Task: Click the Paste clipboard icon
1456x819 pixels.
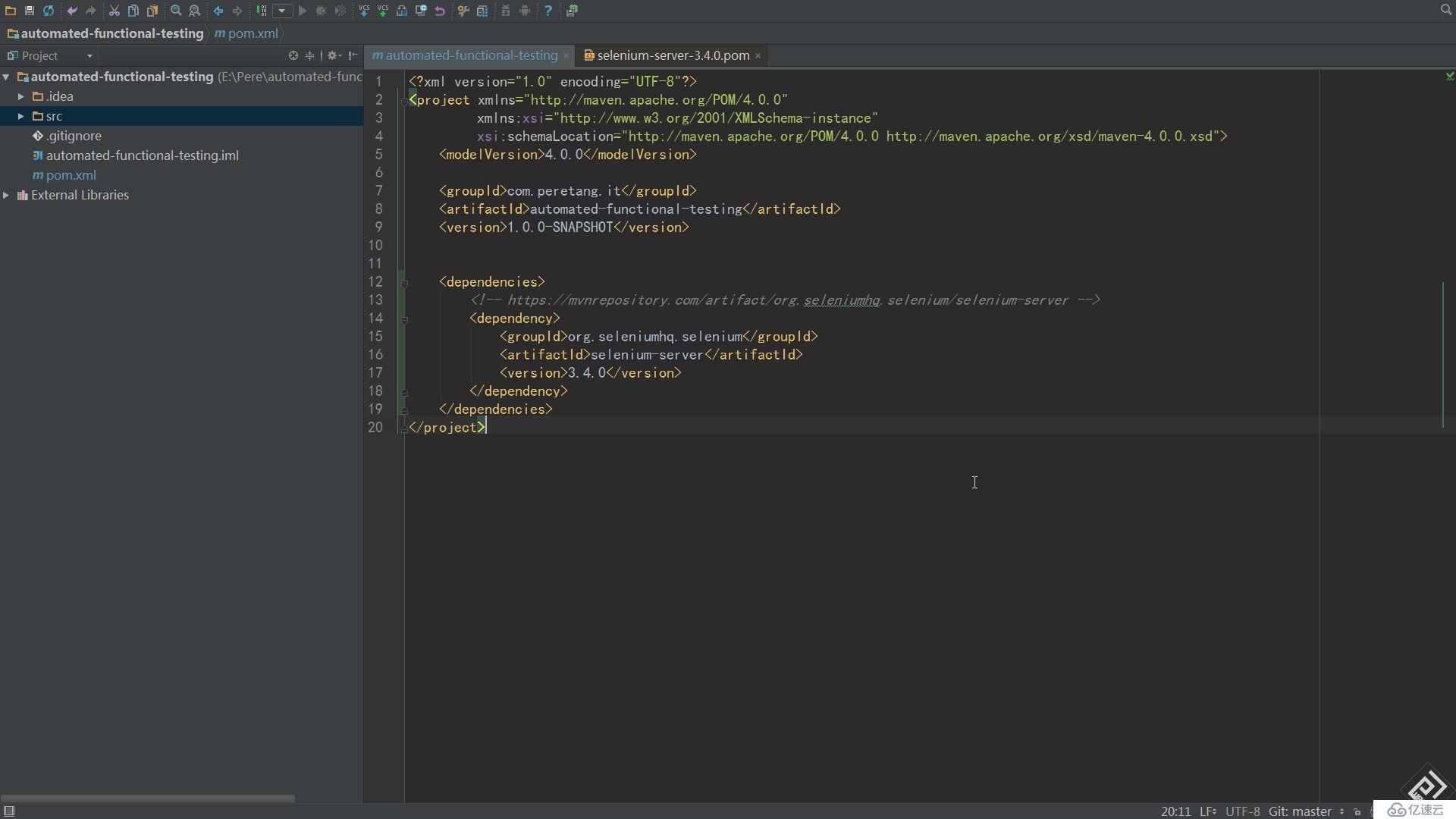Action: click(x=152, y=11)
